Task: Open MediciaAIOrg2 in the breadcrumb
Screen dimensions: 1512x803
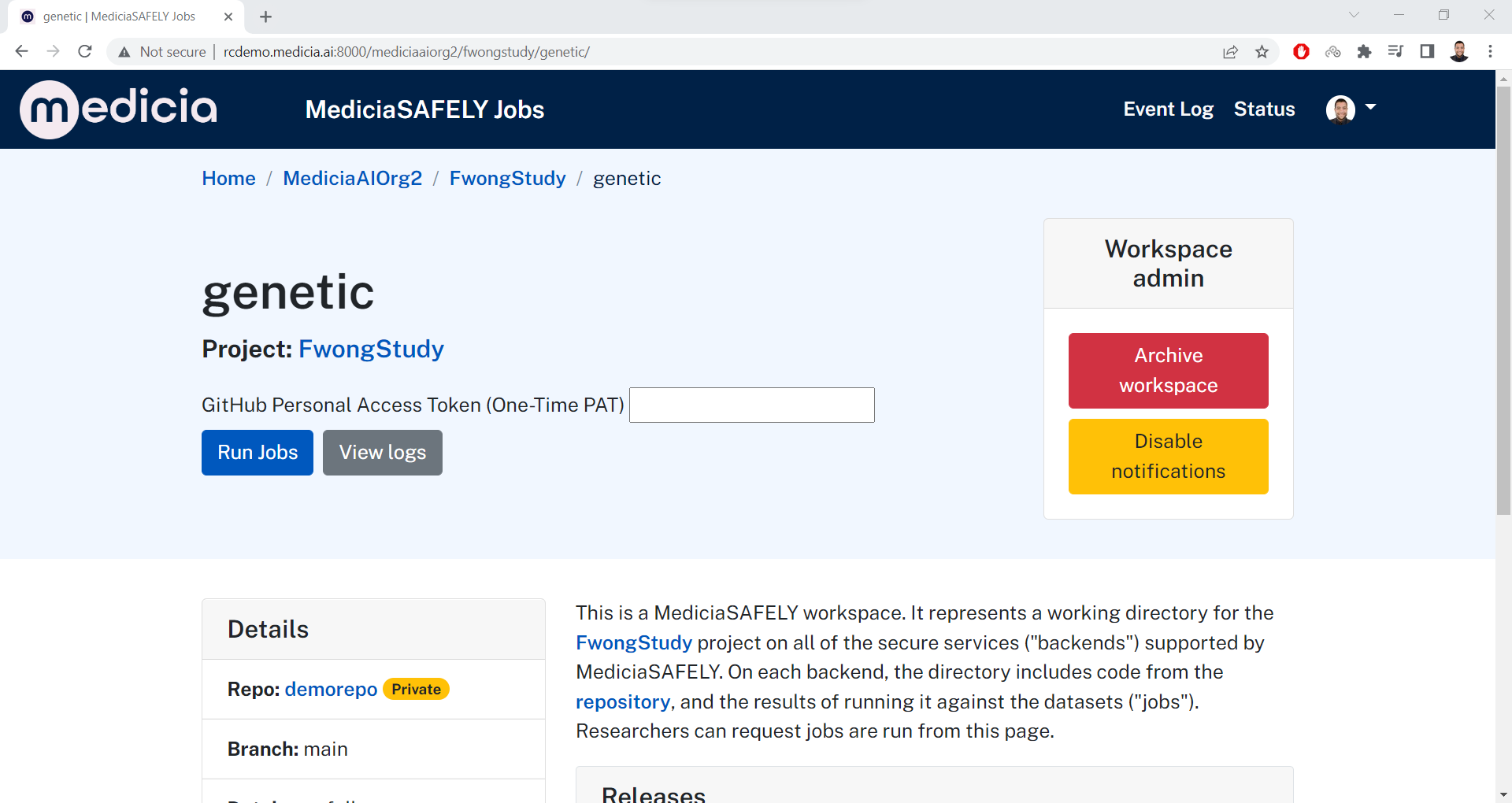Action: pos(352,179)
